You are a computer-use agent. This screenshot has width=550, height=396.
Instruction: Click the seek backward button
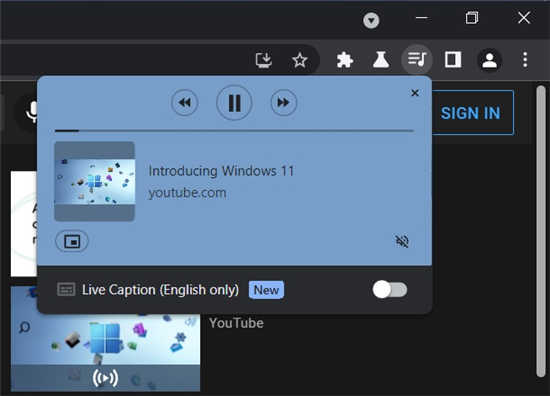click(185, 103)
